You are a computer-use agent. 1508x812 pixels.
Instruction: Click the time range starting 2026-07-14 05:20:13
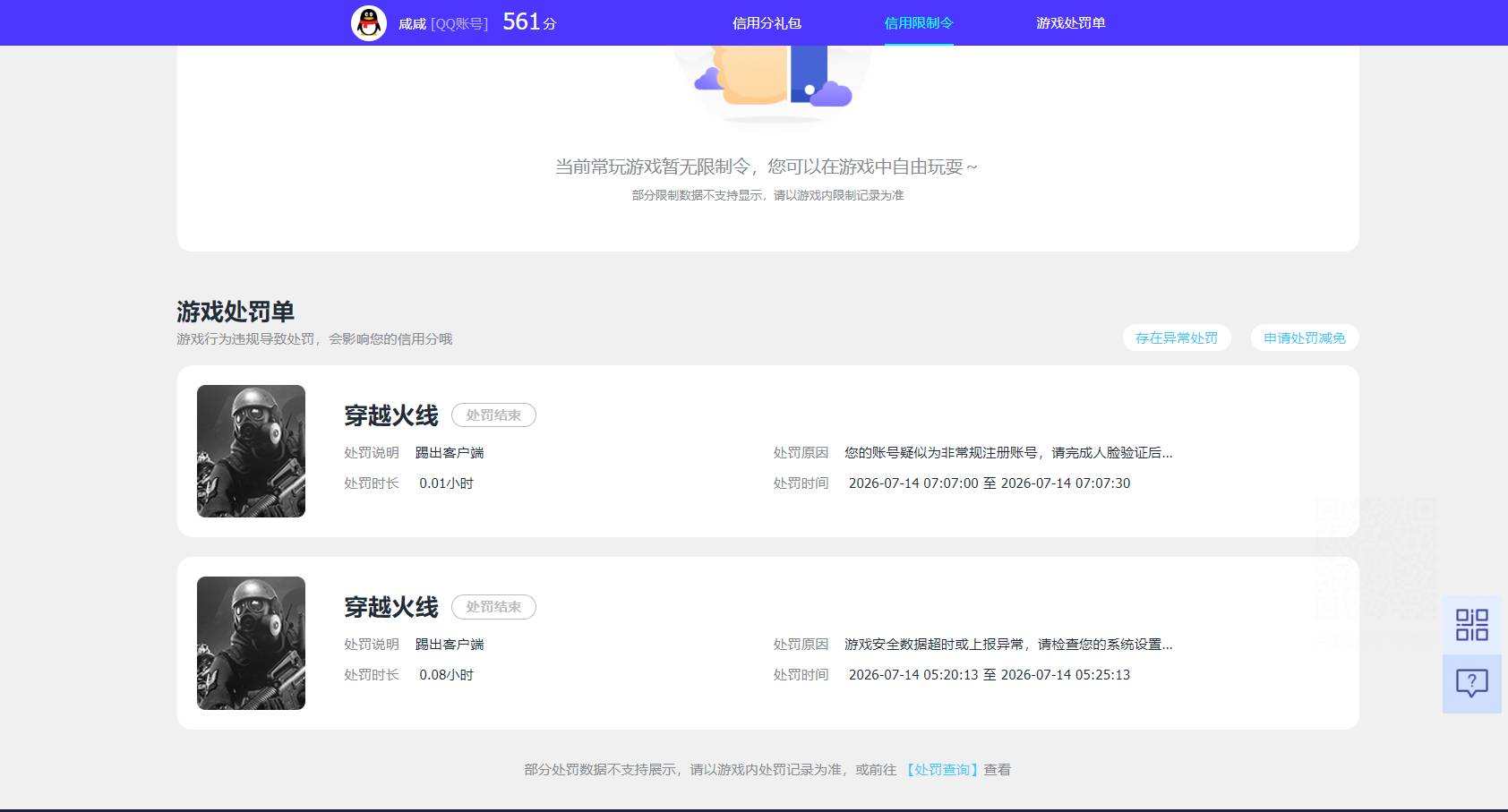point(990,675)
